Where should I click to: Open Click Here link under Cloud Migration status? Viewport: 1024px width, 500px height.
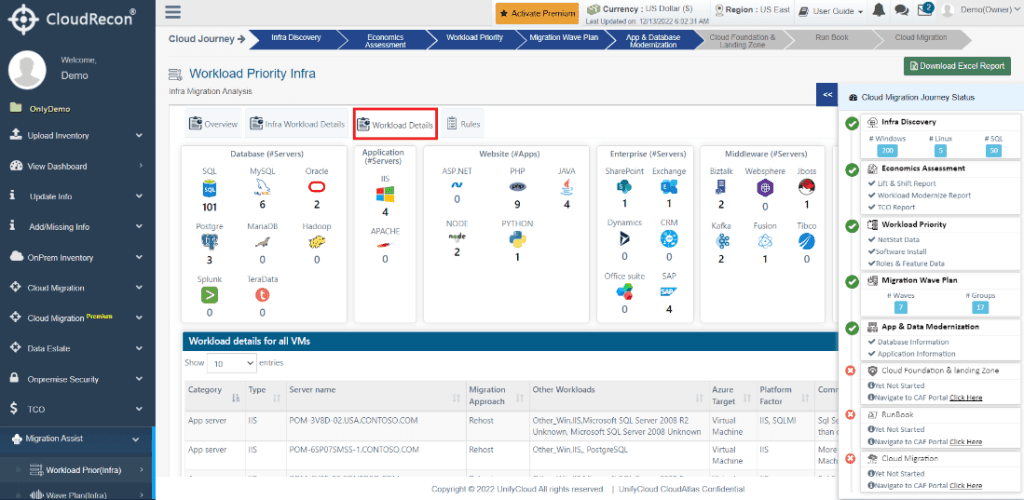(965, 486)
